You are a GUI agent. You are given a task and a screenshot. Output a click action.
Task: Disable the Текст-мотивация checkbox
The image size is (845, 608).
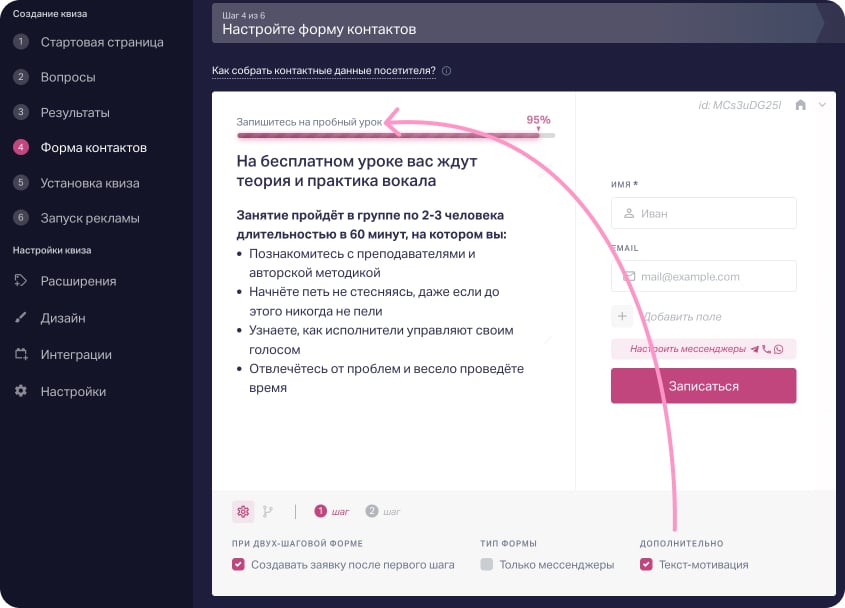coord(646,564)
